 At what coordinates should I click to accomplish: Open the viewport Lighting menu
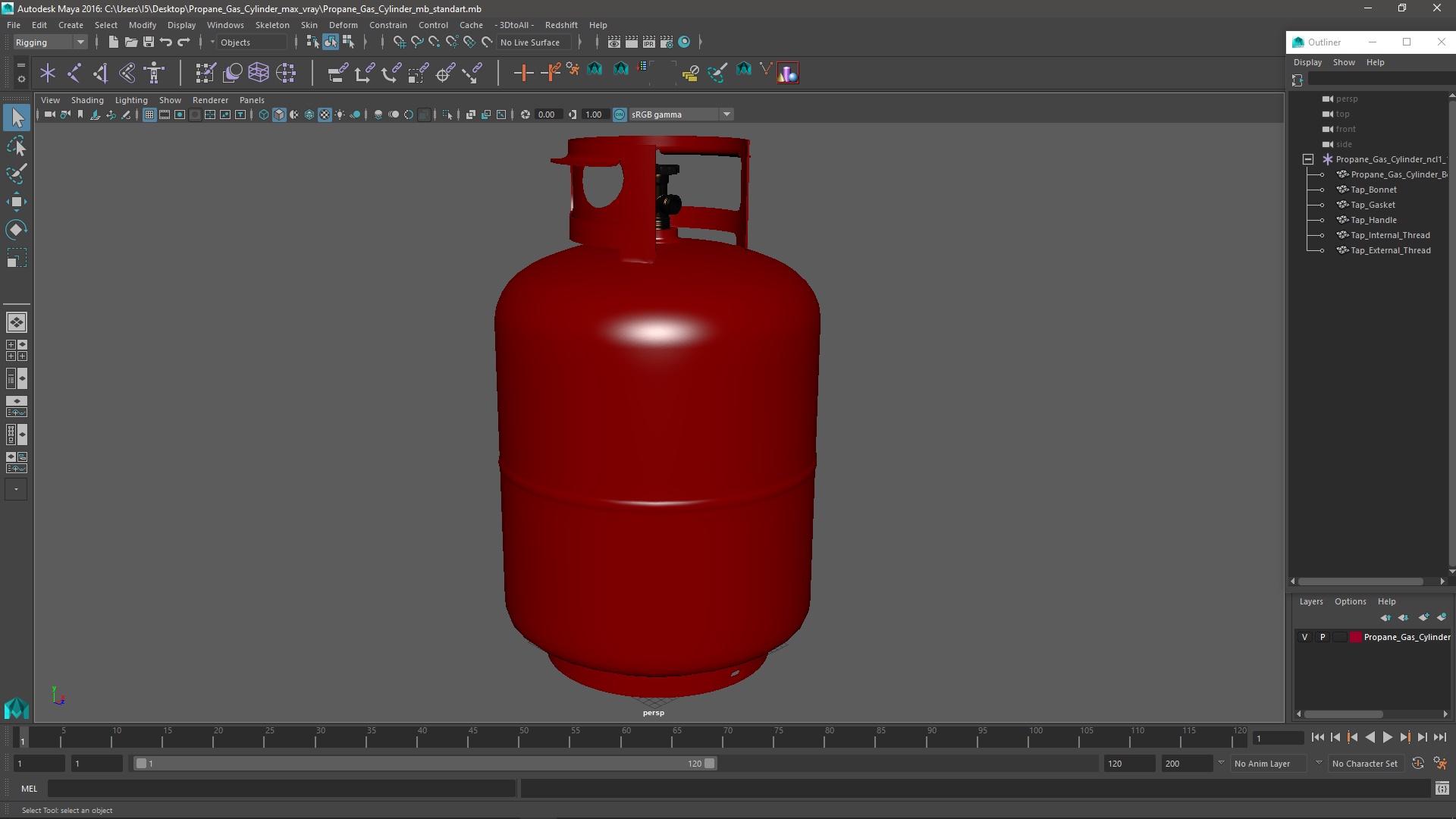click(131, 100)
